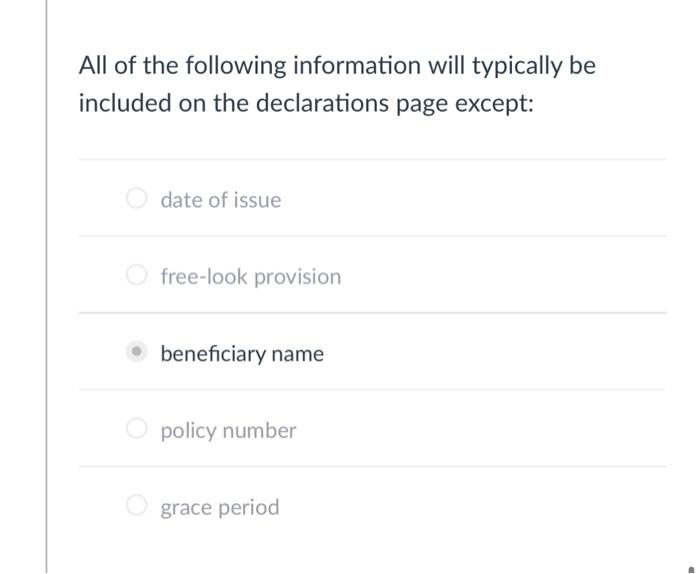700x574 pixels.
Task: Click the 'policy number' answer text
Action: (x=228, y=431)
